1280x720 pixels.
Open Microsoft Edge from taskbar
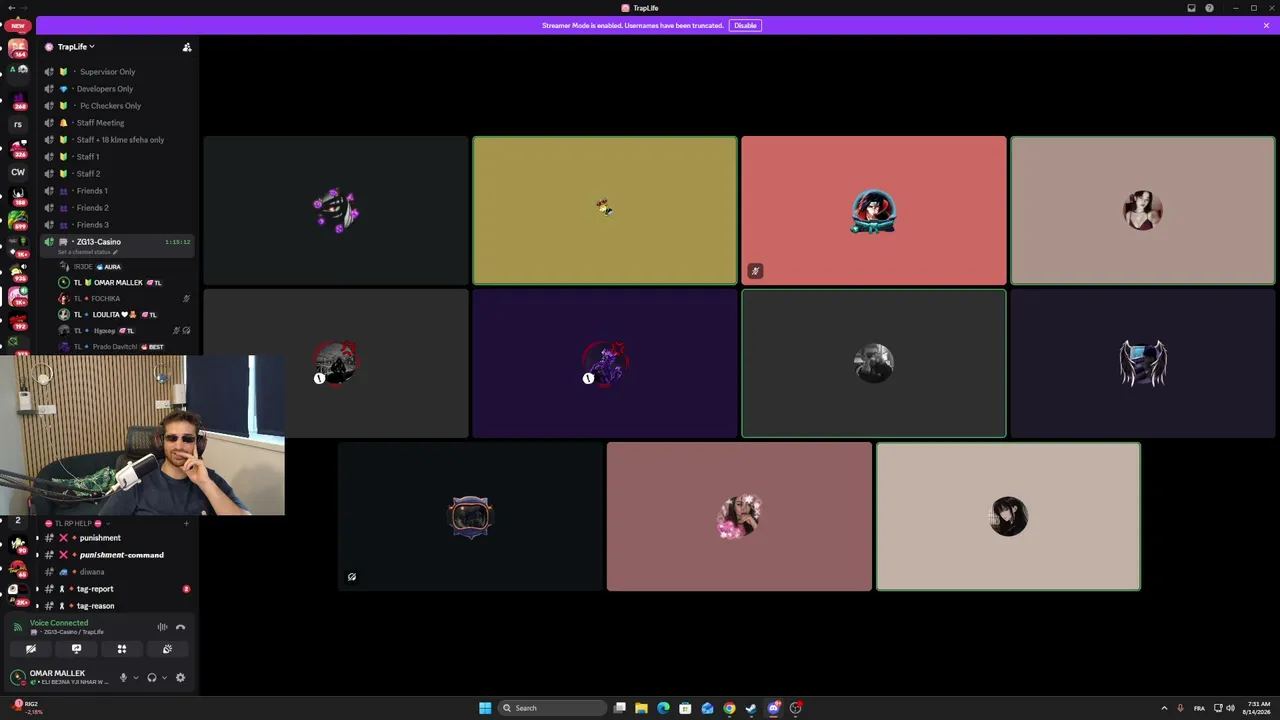click(x=663, y=708)
